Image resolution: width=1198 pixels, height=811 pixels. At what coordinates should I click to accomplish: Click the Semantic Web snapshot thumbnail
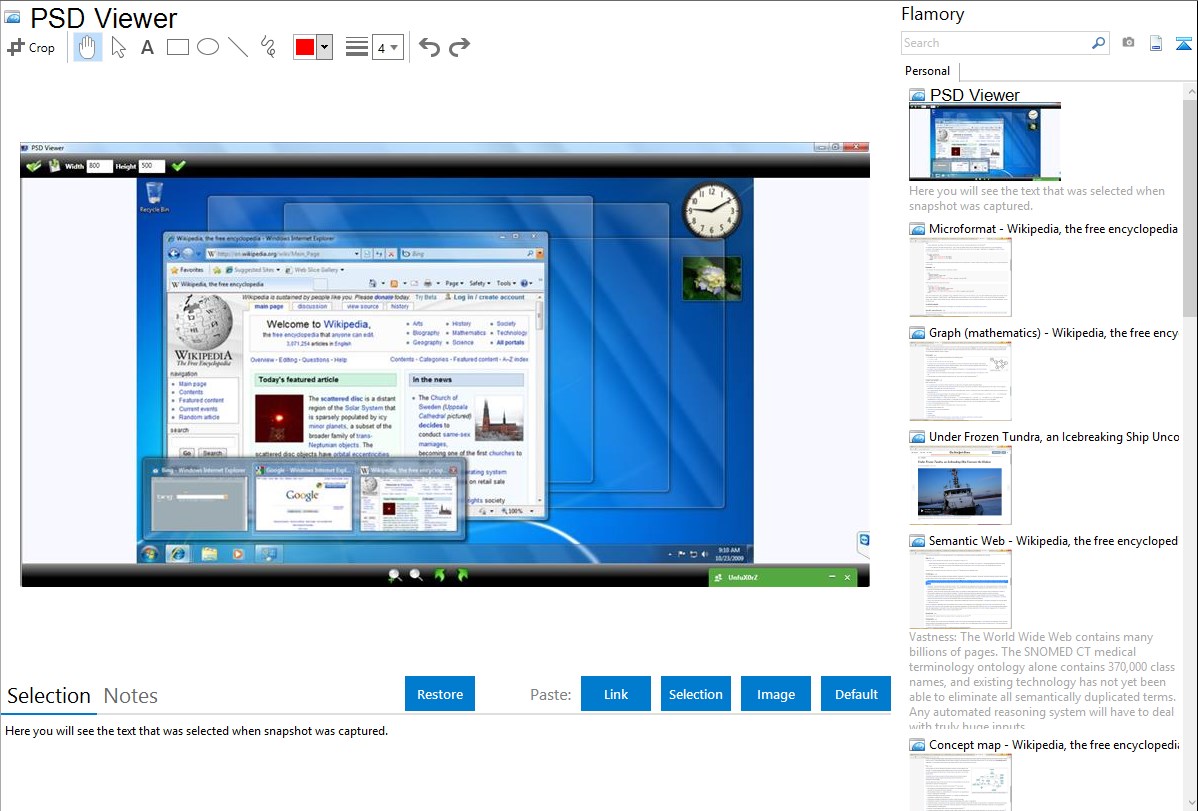point(960,589)
